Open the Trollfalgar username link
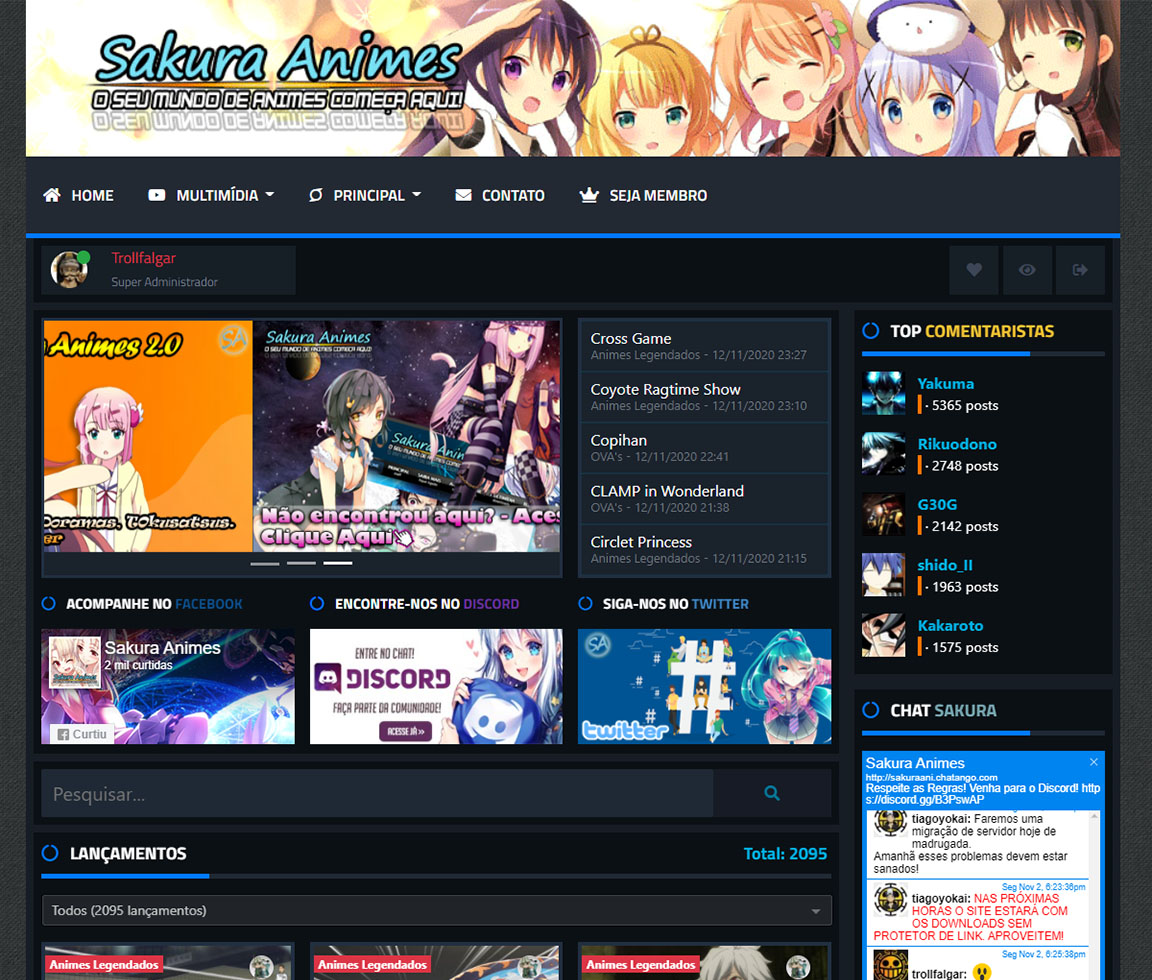This screenshot has width=1152, height=980. point(143,258)
